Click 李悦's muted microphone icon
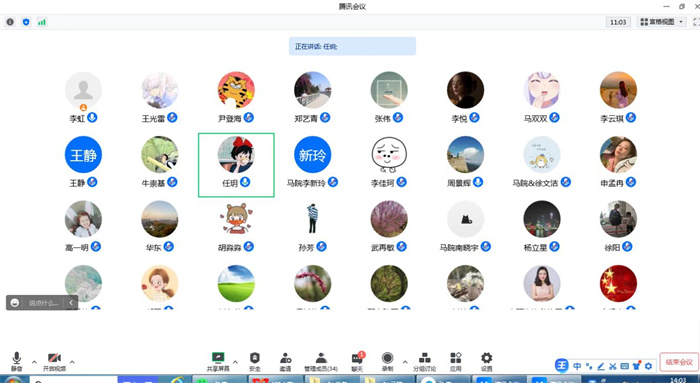The image size is (700, 383). pos(474,117)
